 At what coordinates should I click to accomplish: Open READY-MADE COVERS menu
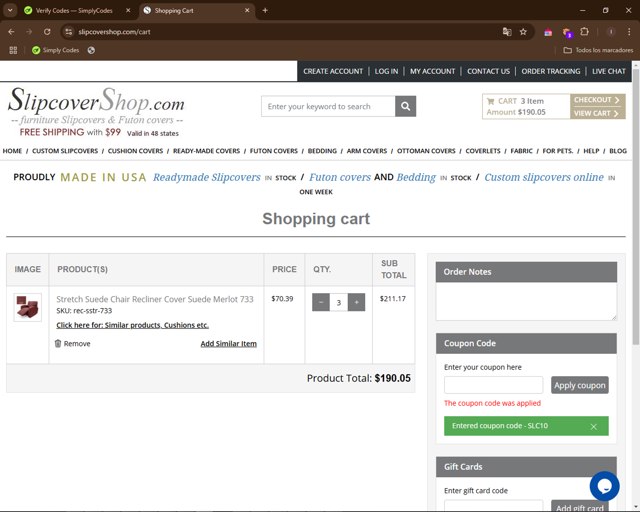[x=206, y=151]
